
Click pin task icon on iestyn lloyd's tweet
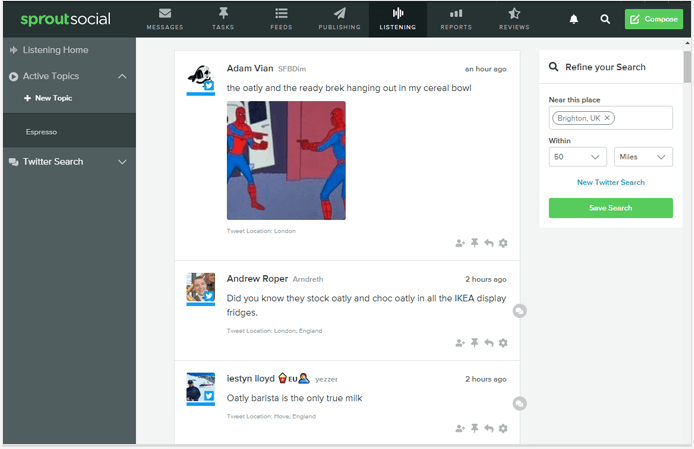(474, 428)
